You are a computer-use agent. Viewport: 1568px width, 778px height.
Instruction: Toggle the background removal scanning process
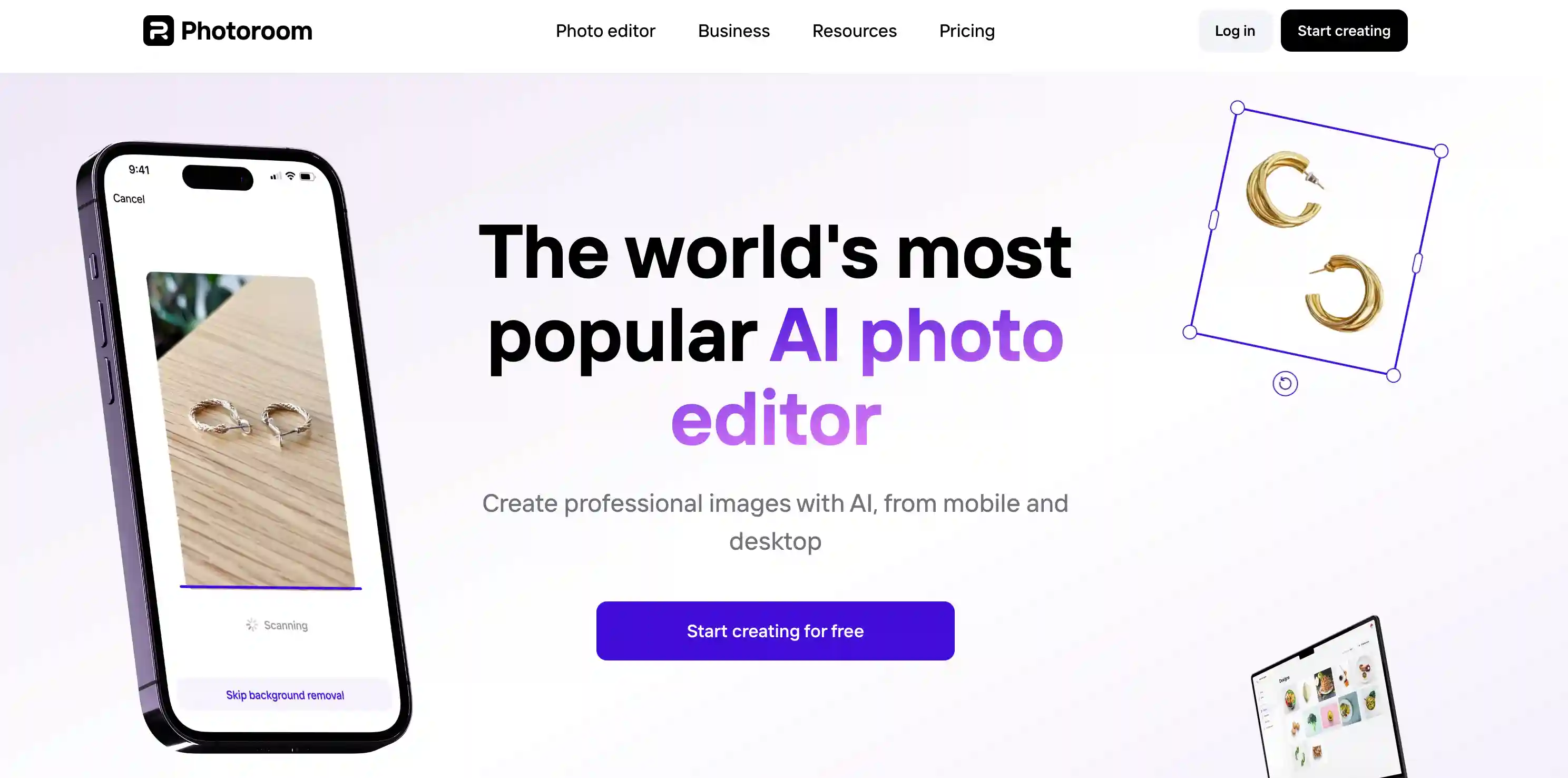[284, 695]
